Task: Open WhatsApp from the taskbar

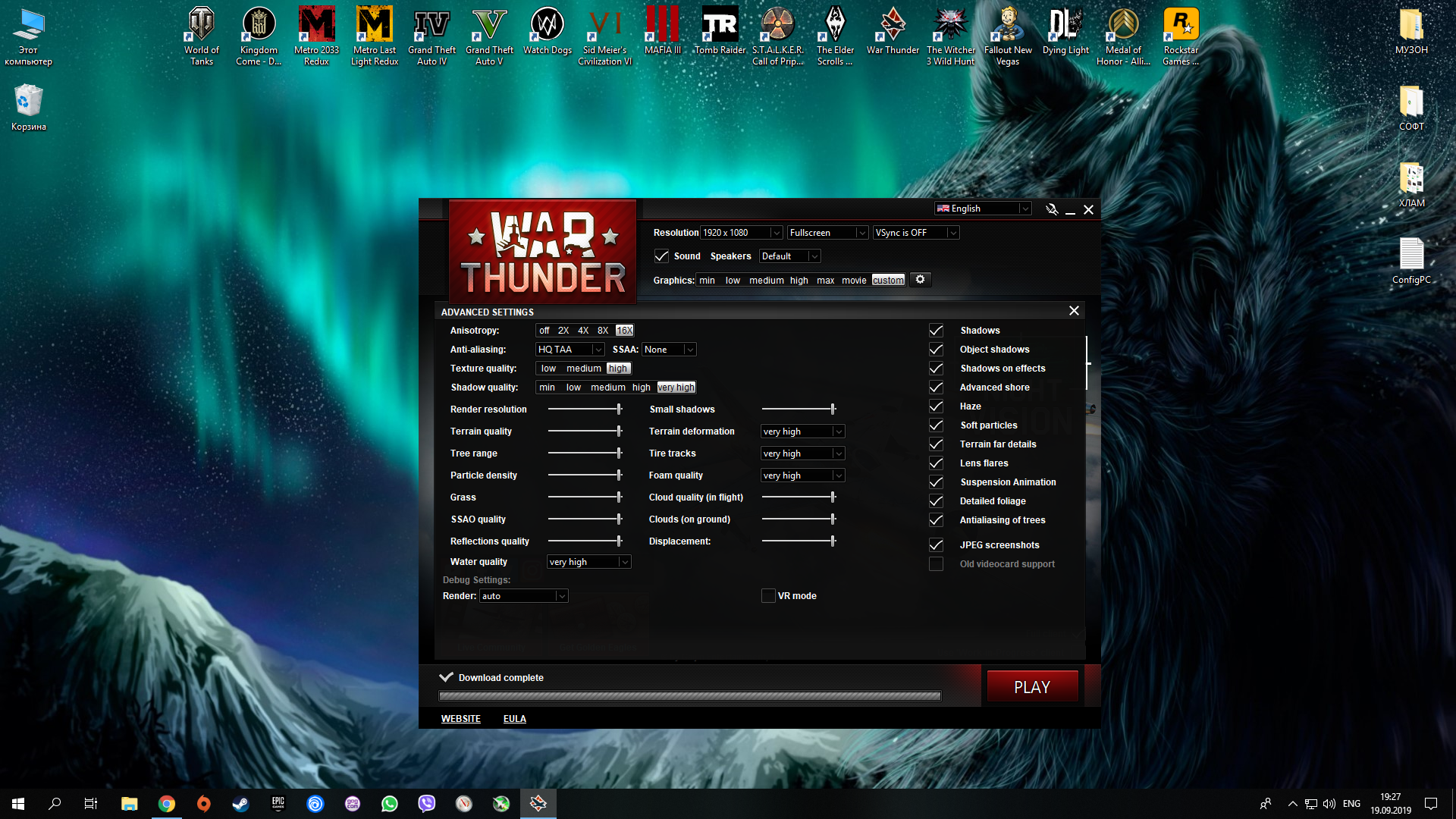Action: pos(389,804)
